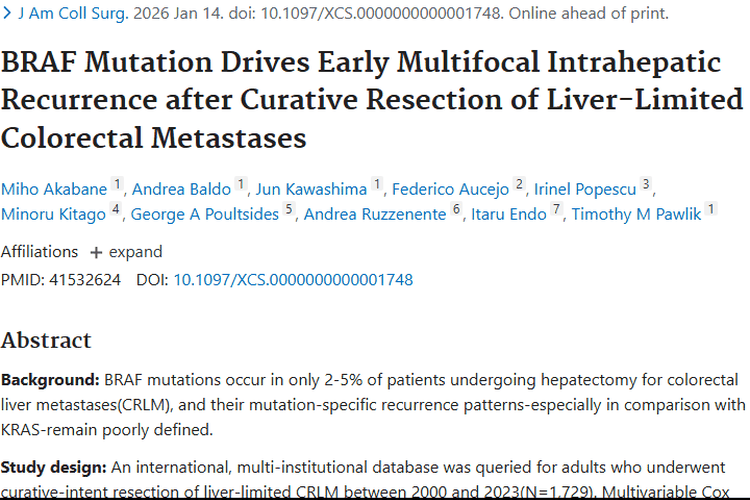Screen dimensions: 750x500
Task: Click the plus icon beside expand
Action: 96,252
